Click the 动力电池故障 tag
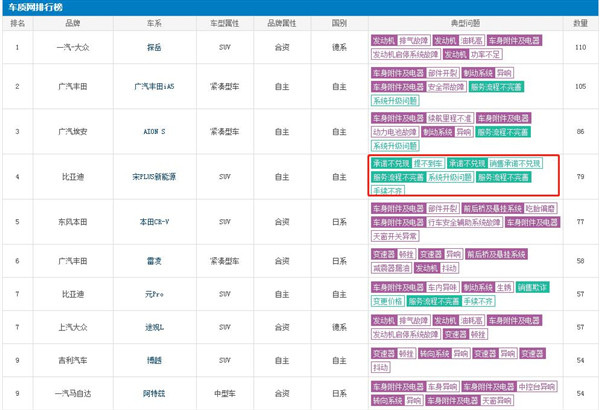 395,132
